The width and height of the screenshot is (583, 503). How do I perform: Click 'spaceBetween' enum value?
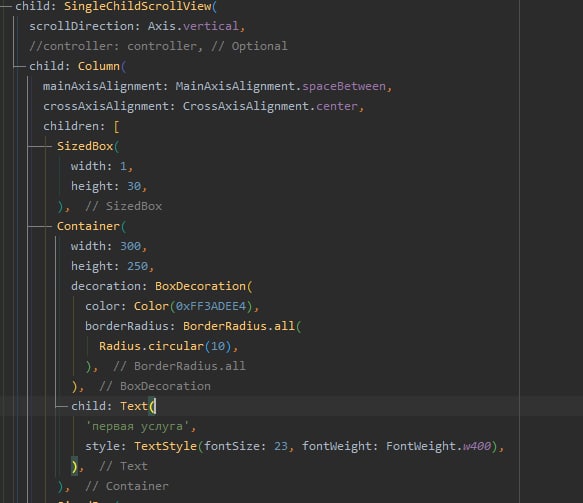pos(344,86)
